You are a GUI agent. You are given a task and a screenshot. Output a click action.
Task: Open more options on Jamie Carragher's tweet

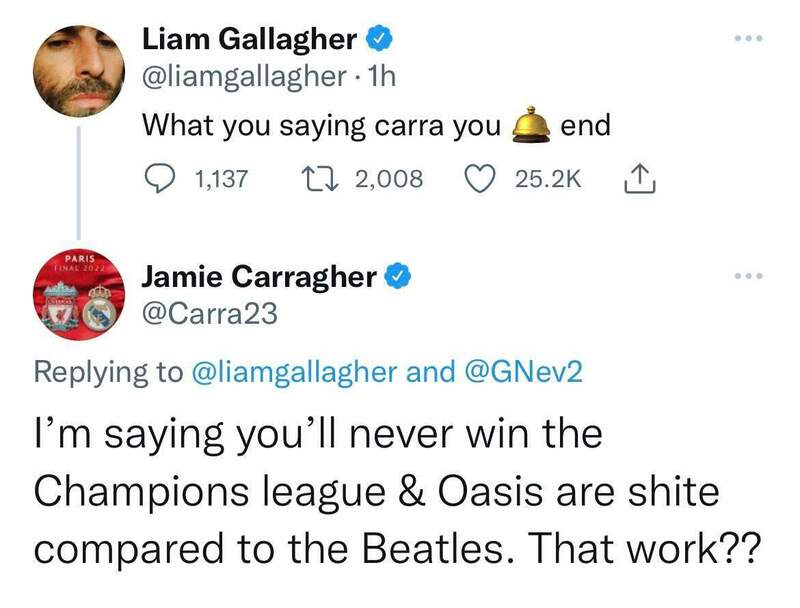point(748,277)
